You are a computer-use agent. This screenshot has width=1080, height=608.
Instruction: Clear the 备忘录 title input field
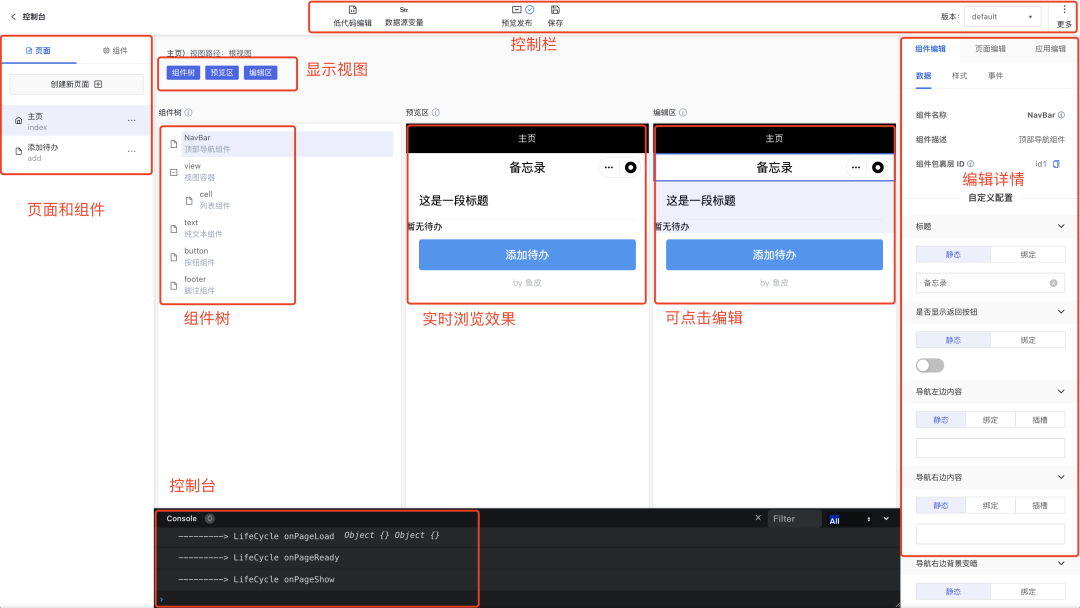pyautogui.click(x=1053, y=283)
